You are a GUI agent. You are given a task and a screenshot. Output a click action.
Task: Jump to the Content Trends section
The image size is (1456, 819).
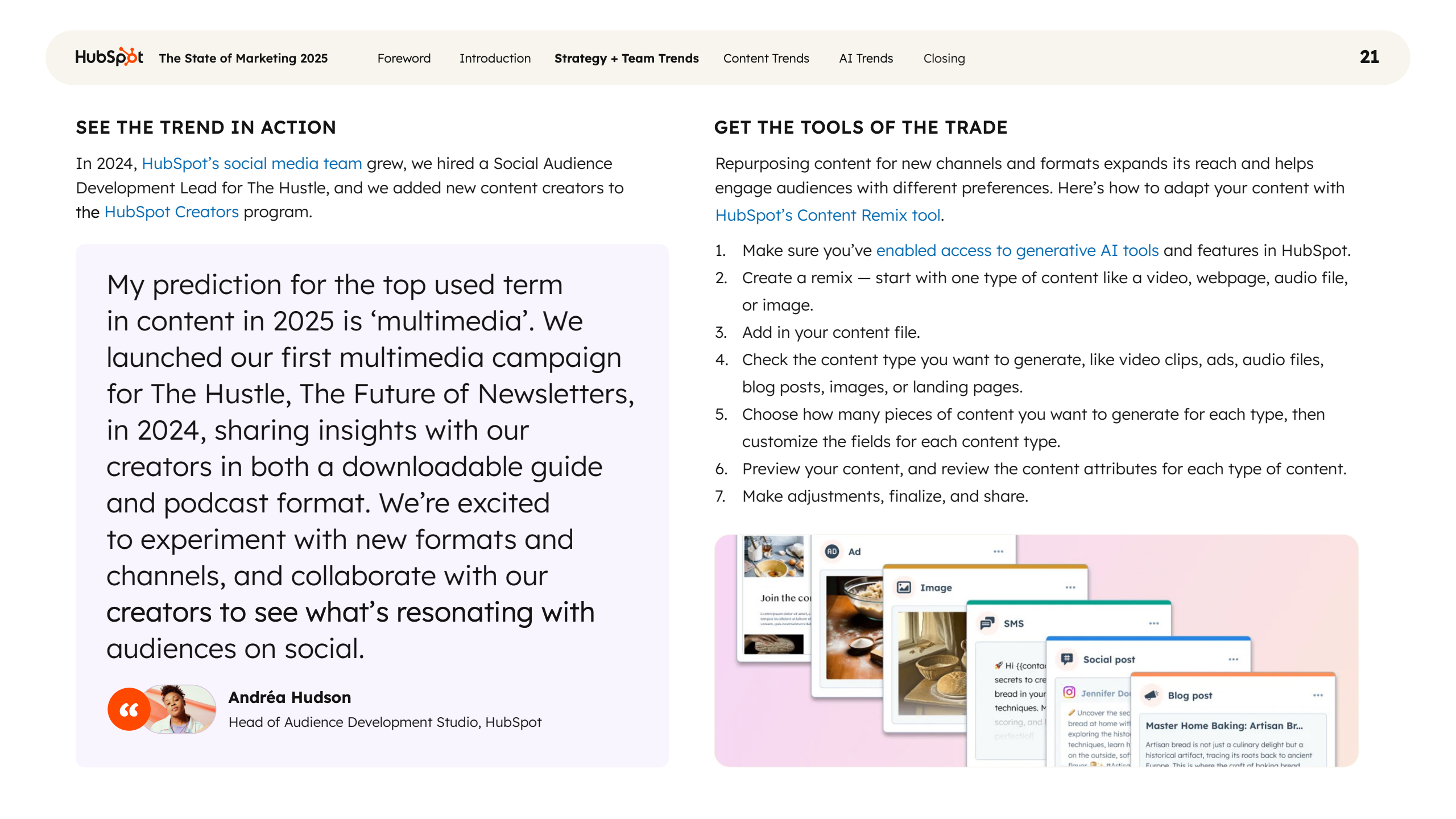pos(766,58)
